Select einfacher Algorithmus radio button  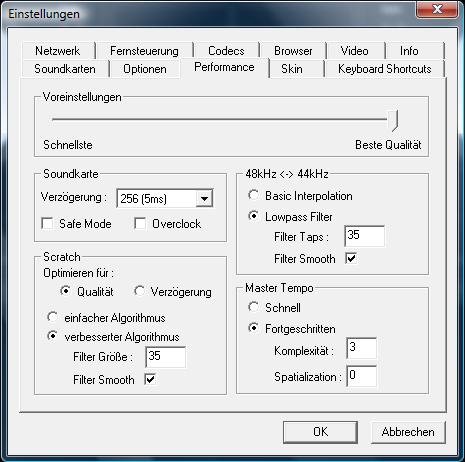click(52, 317)
